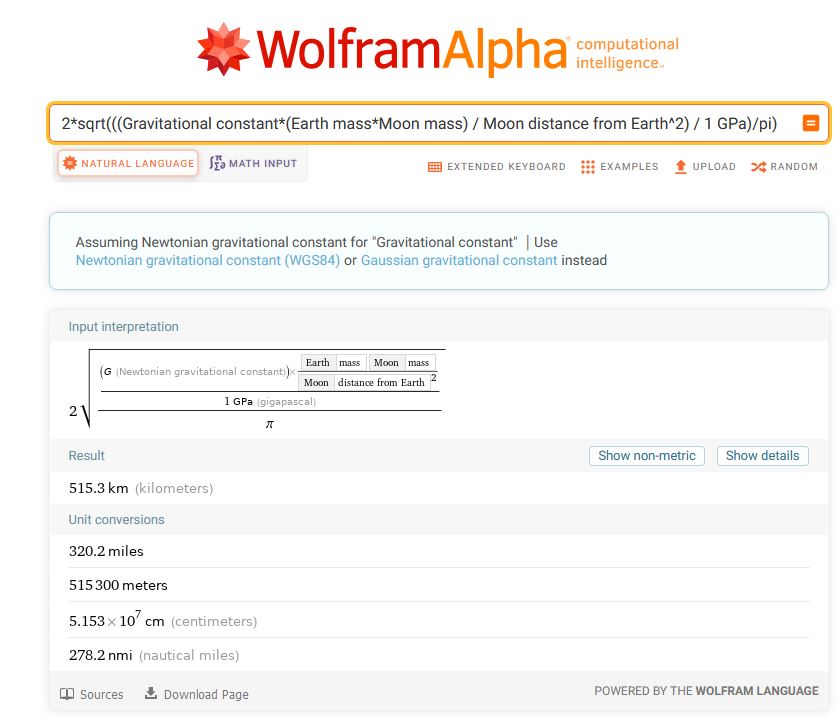Click the Random shuffle icon
Image resolution: width=840 pixels, height=717 pixels.
pos(758,167)
